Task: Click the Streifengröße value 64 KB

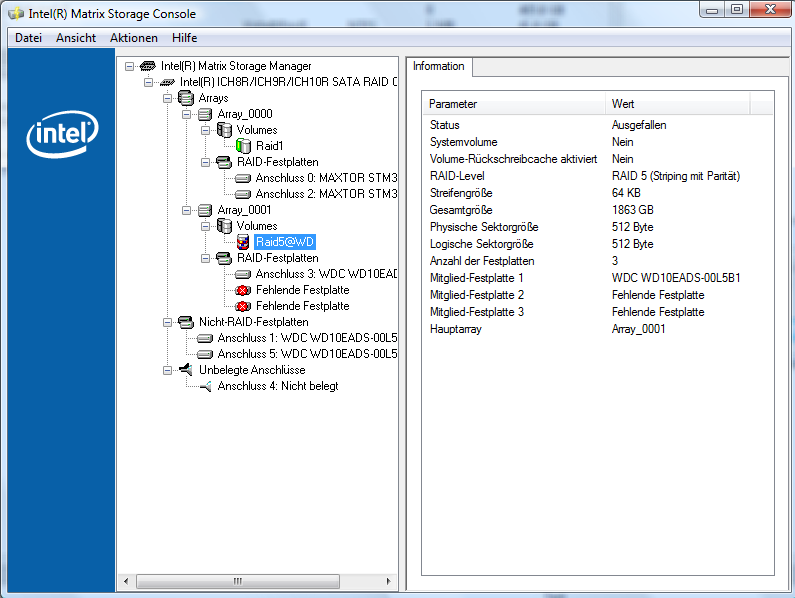Action: pos(626,193)
